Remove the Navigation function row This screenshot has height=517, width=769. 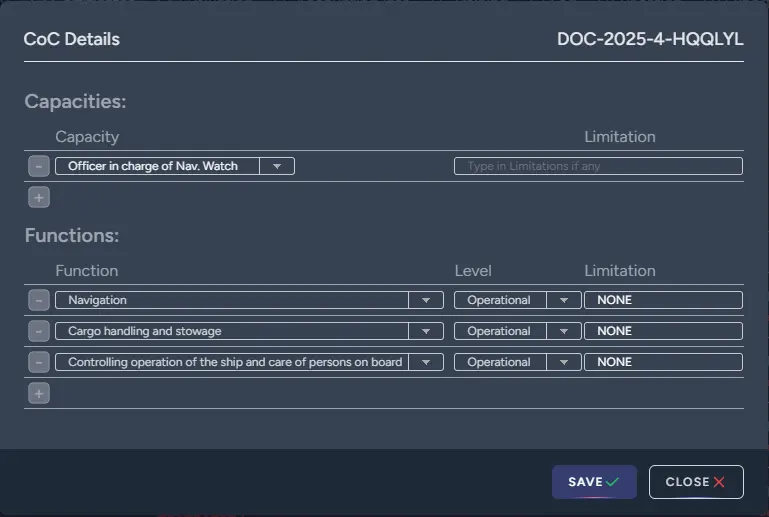tap(38, 300)
